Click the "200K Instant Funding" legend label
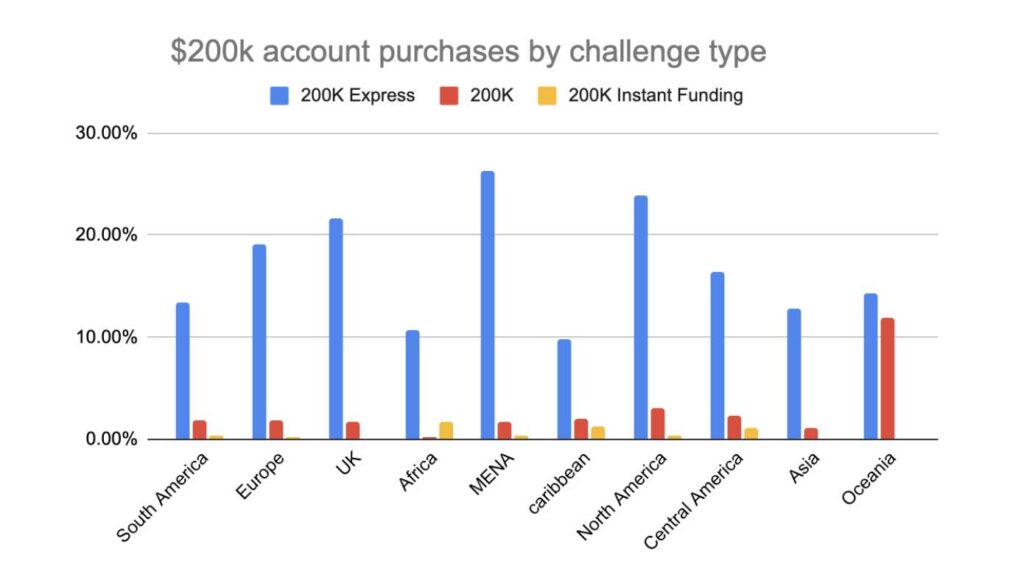The image size is (1024, 575). tap(655, 96)
